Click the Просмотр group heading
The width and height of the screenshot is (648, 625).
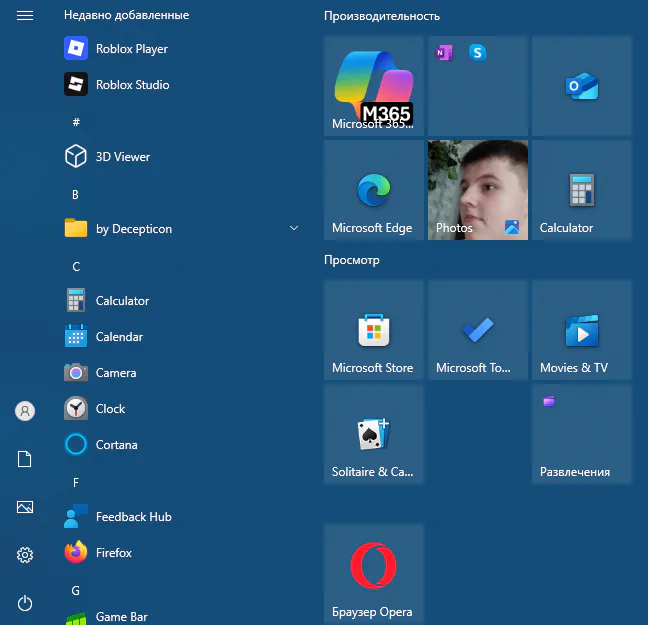352,260
